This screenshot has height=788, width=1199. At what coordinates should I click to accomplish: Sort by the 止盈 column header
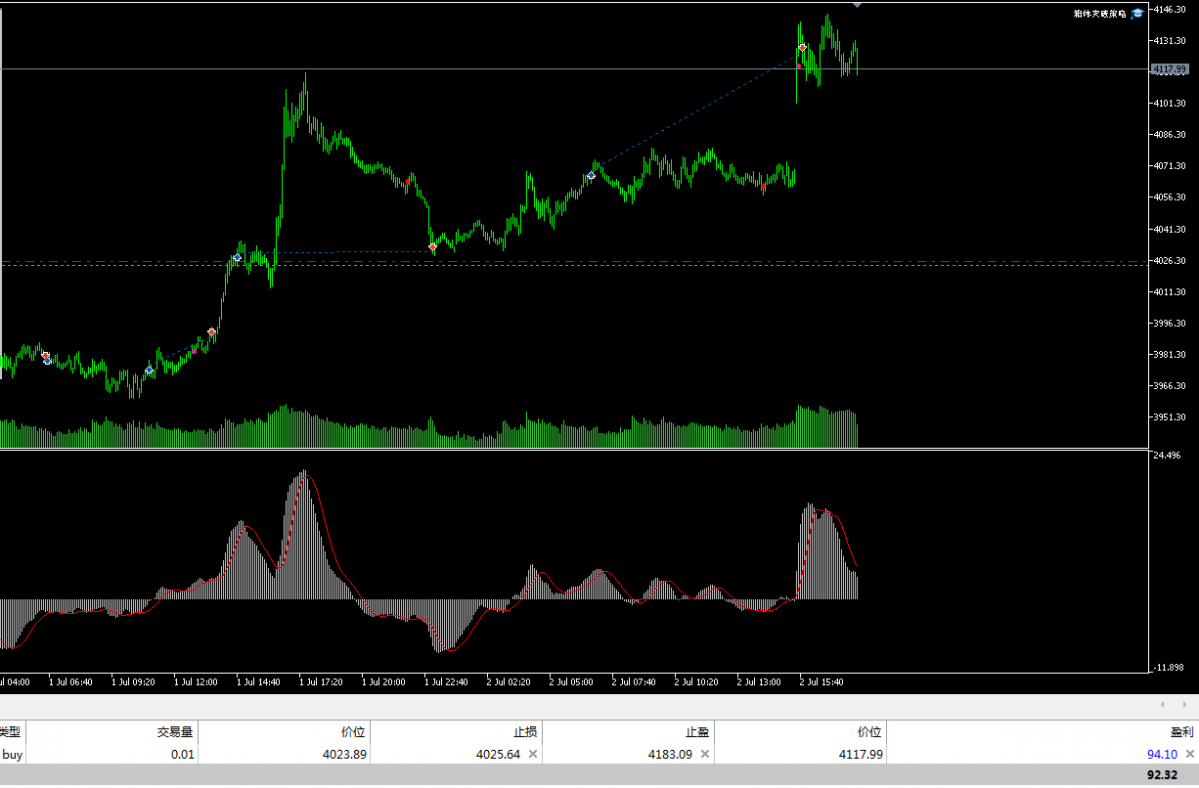tap(697, 732)
